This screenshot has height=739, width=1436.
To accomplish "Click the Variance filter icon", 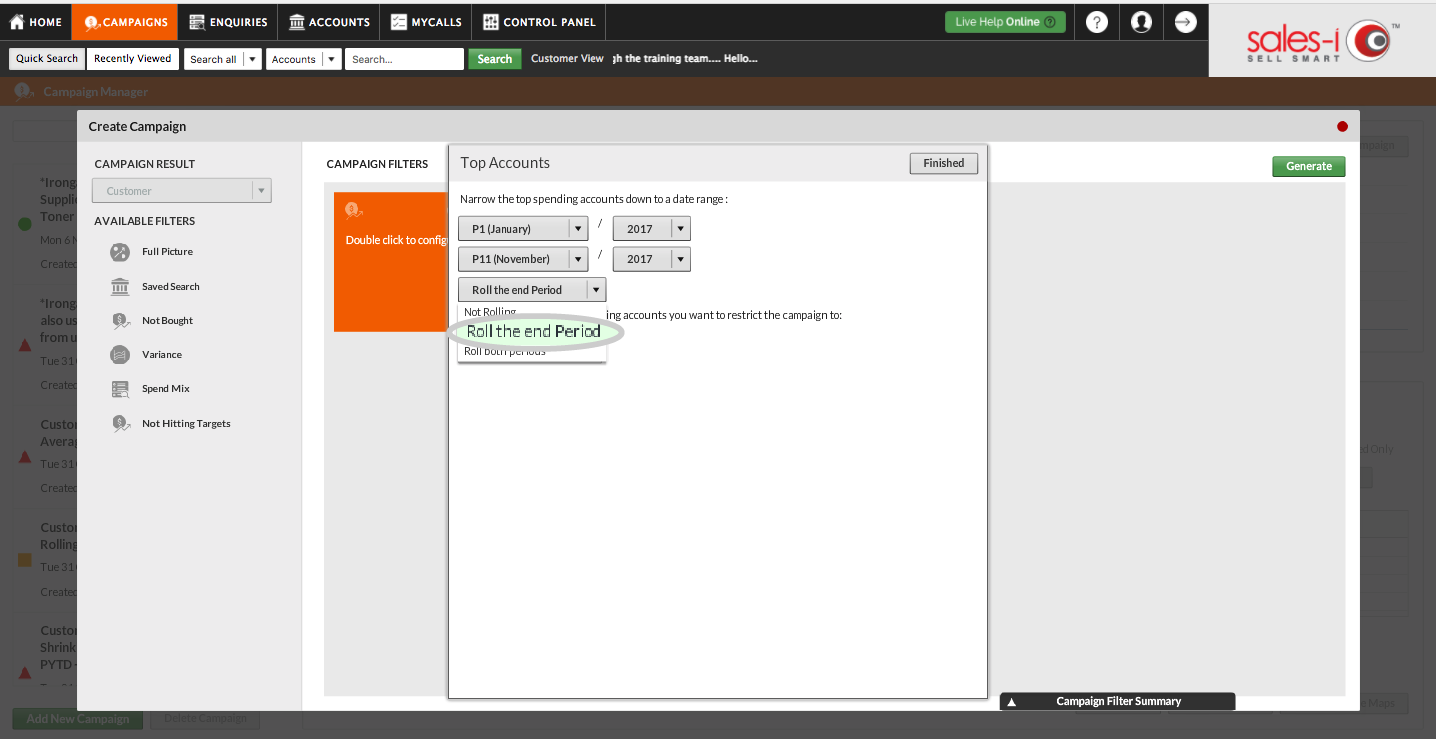I will pos(120,355).
